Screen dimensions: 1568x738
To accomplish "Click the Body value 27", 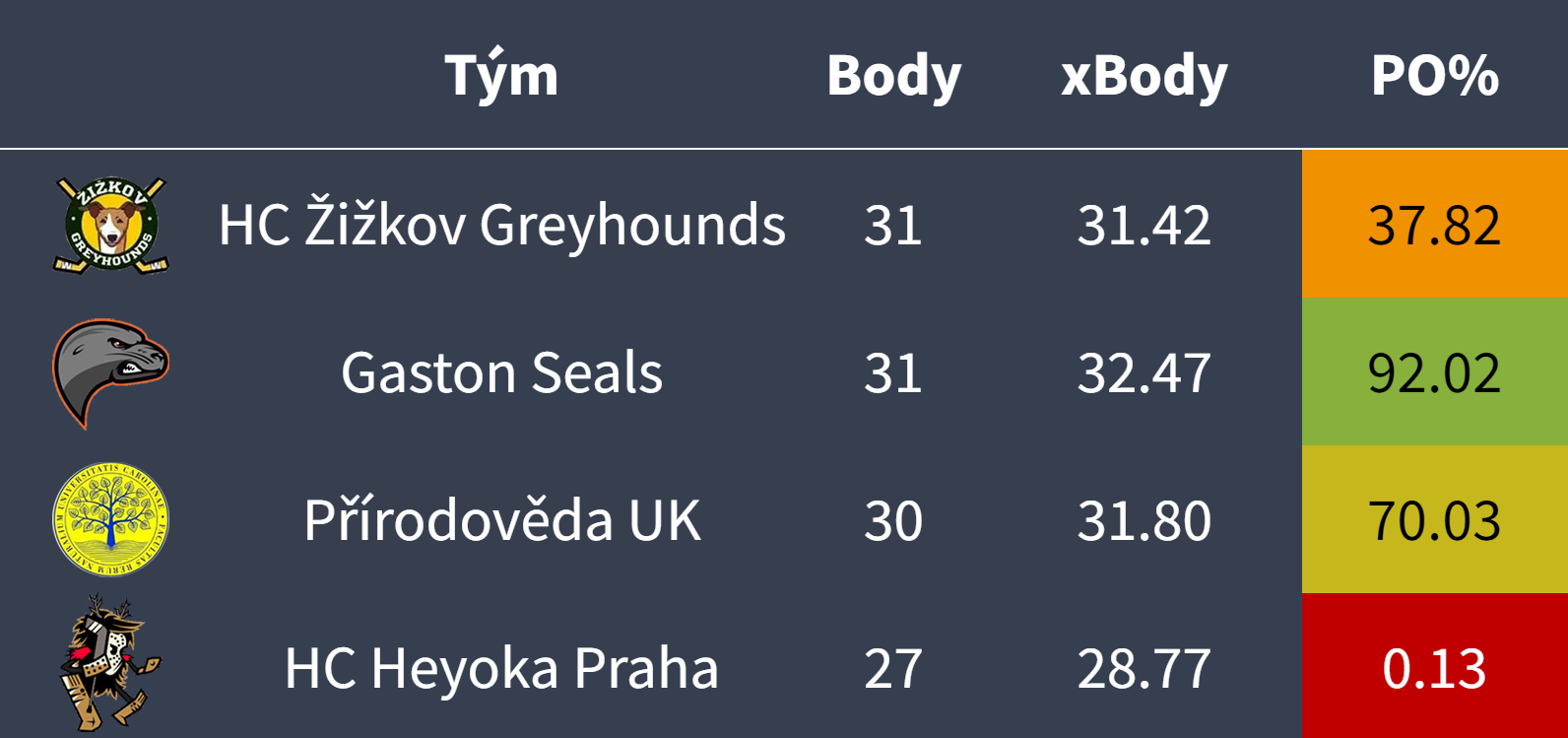I will pos(893,668).
